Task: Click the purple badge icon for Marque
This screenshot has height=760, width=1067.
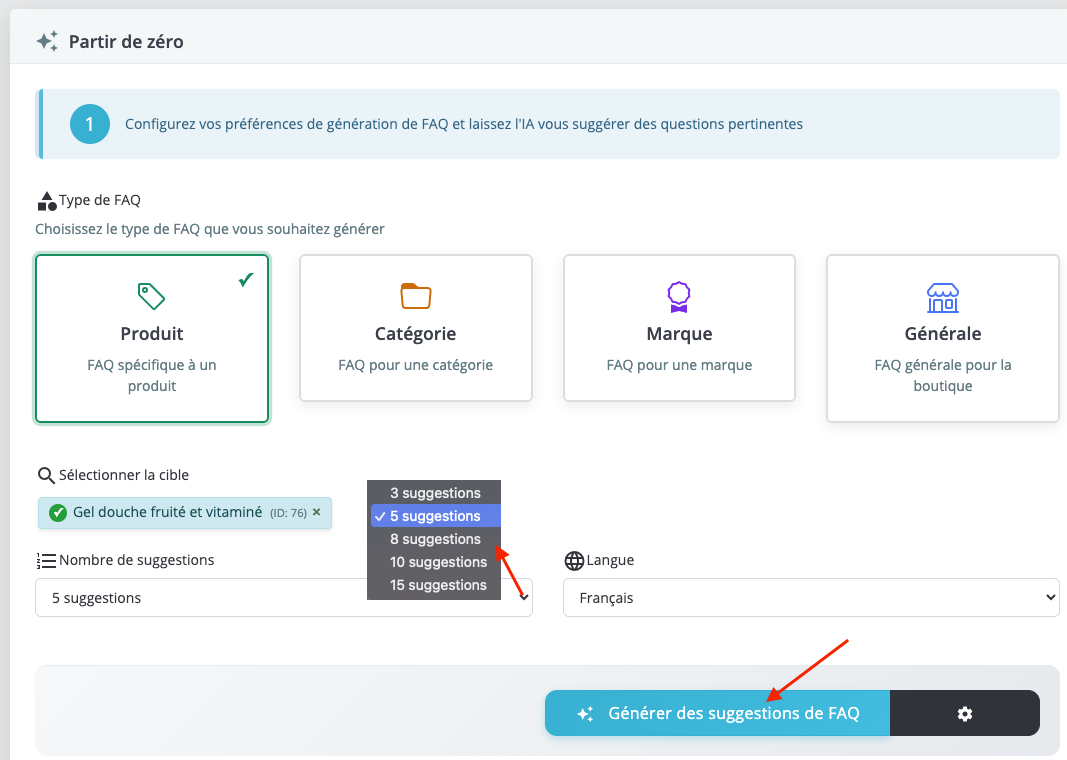Action: [679, 296]
